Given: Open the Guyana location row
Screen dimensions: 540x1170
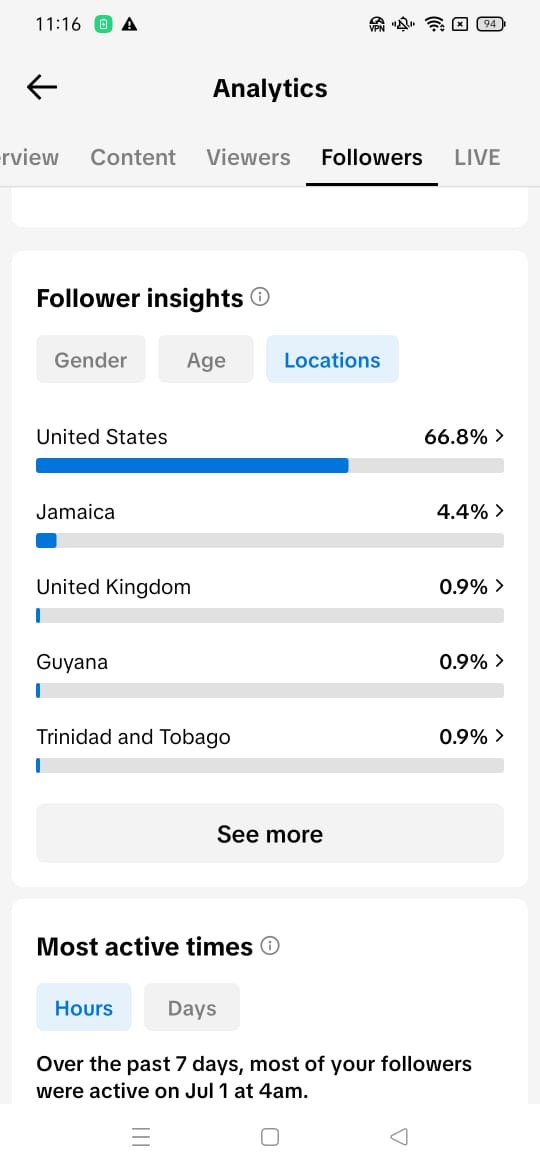Looking at the screenshot, I should (x=270, y=671).
